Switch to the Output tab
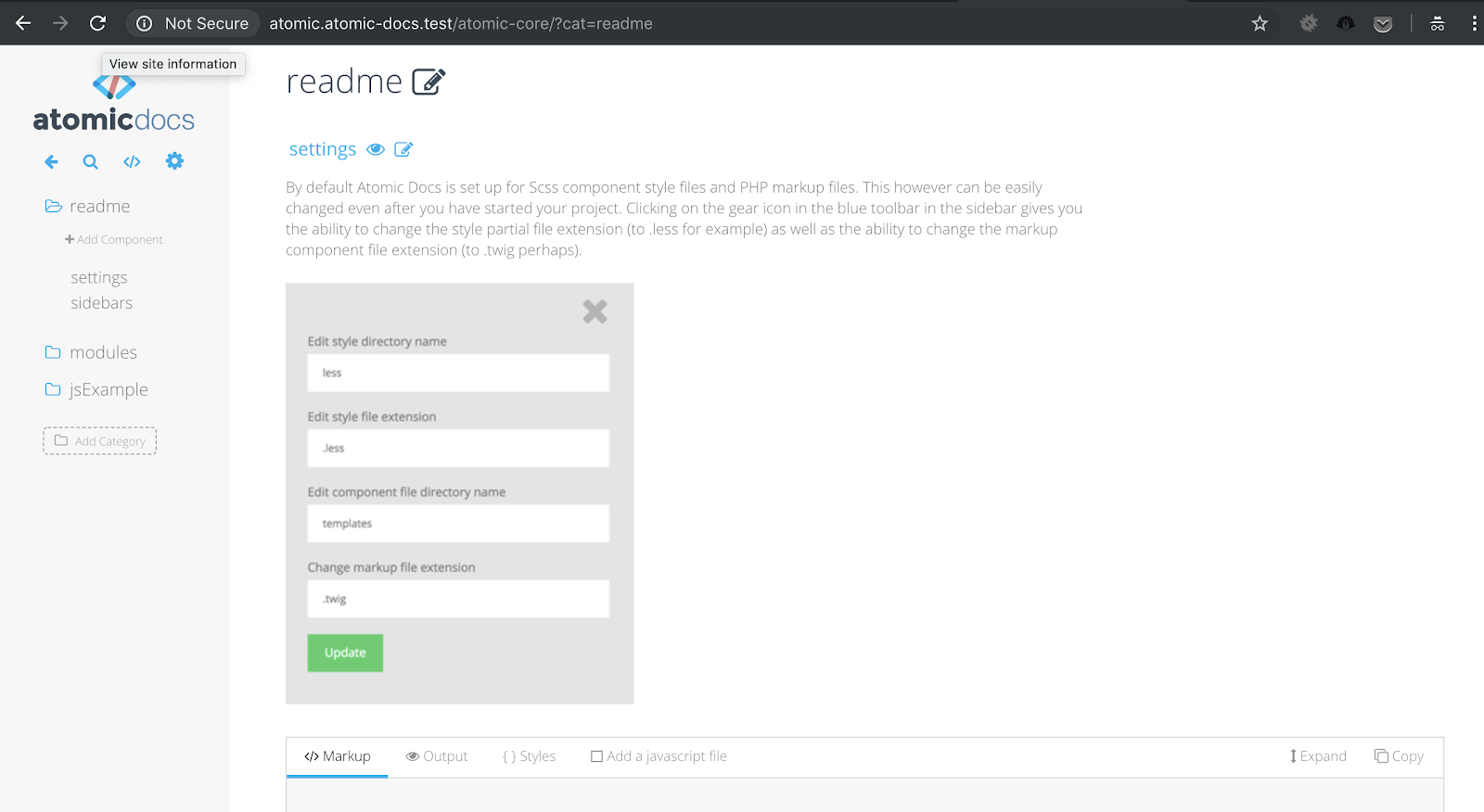 (x=437, y=756)
